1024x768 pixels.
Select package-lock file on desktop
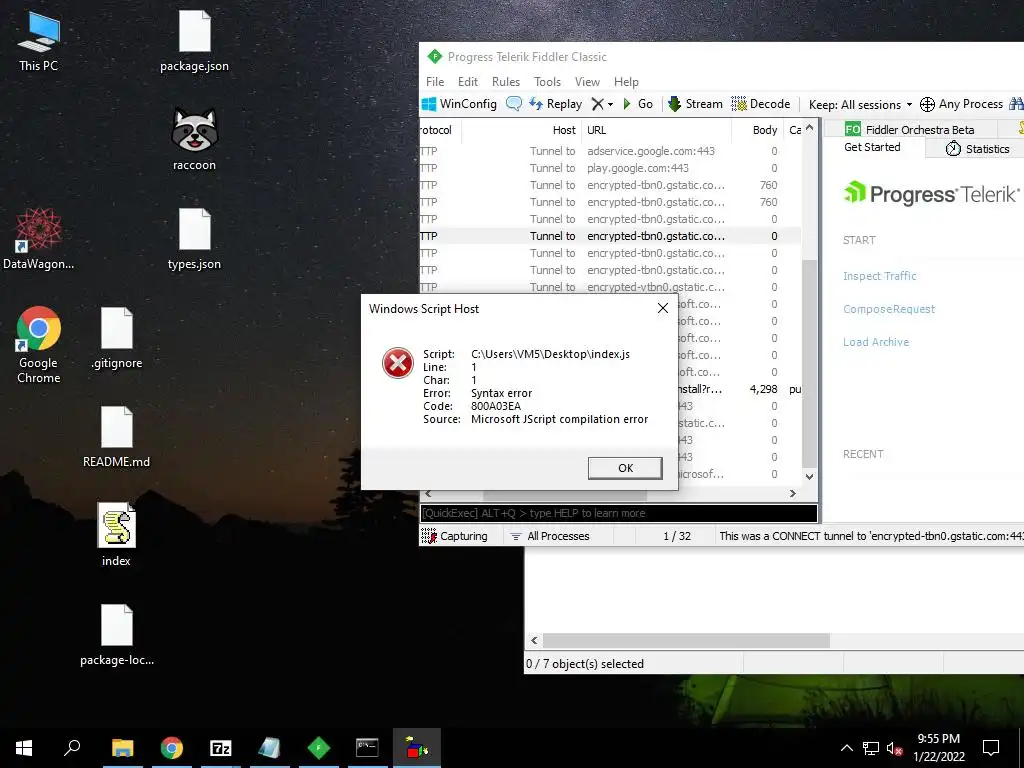pos(117,635)
